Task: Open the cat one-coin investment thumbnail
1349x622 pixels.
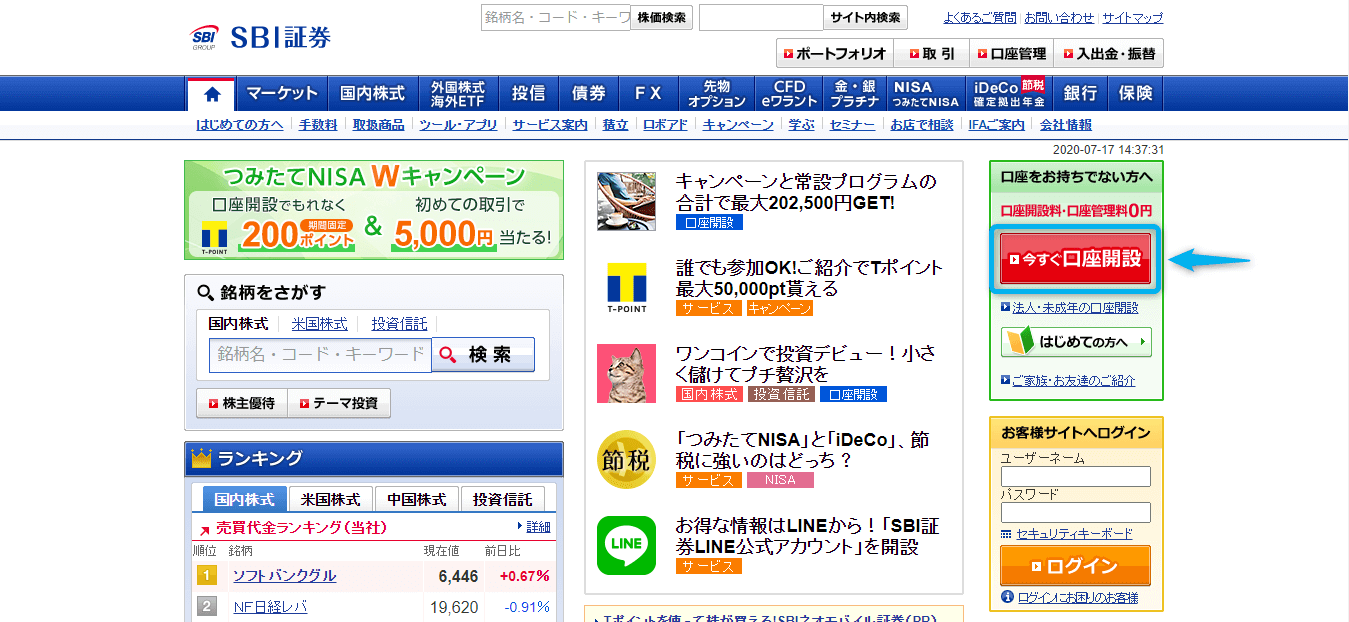Action: pyautogui.click(x=626, y=374)
